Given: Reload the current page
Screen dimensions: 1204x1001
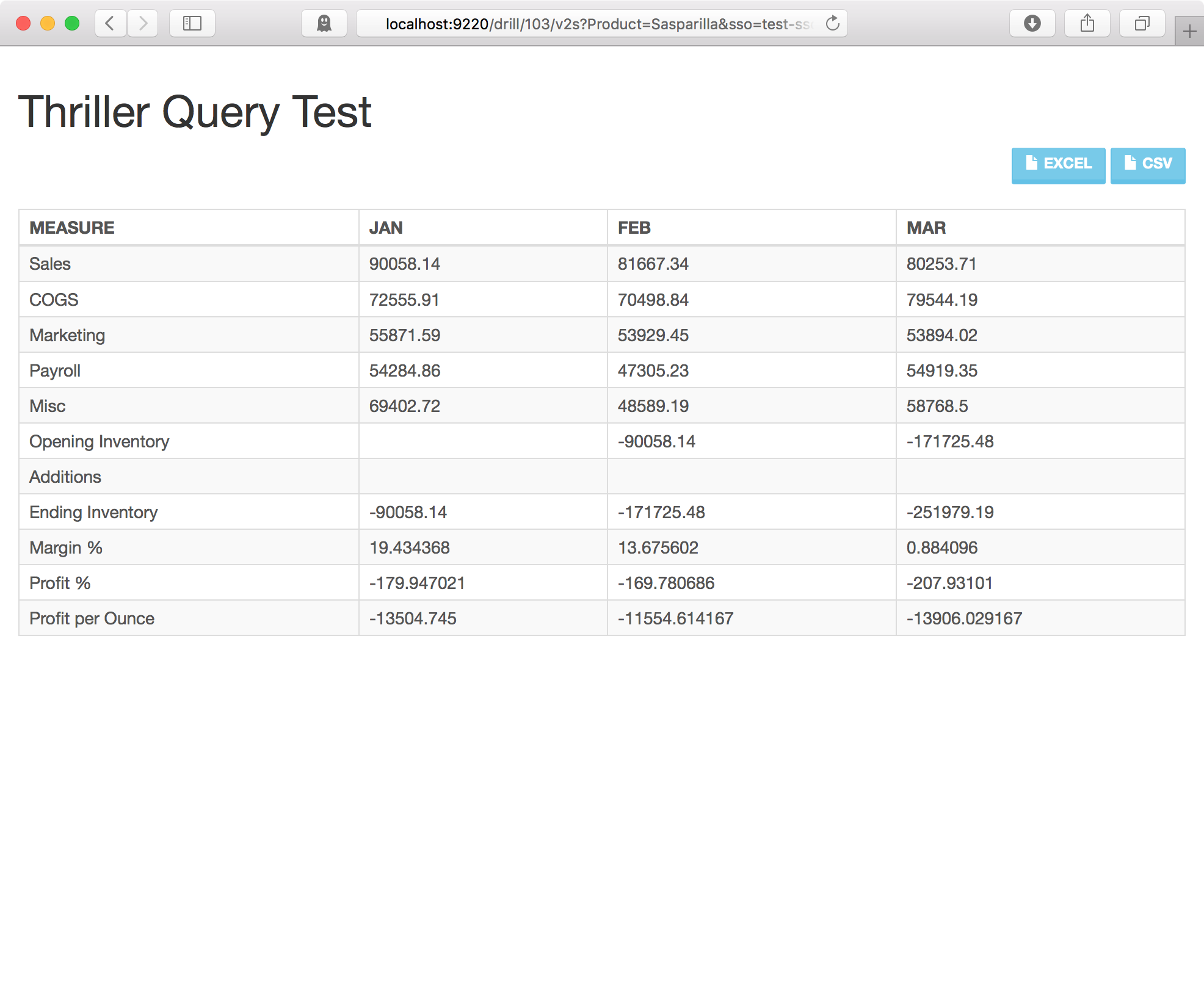Looking at the screenshot, I should tap(833, 24).
